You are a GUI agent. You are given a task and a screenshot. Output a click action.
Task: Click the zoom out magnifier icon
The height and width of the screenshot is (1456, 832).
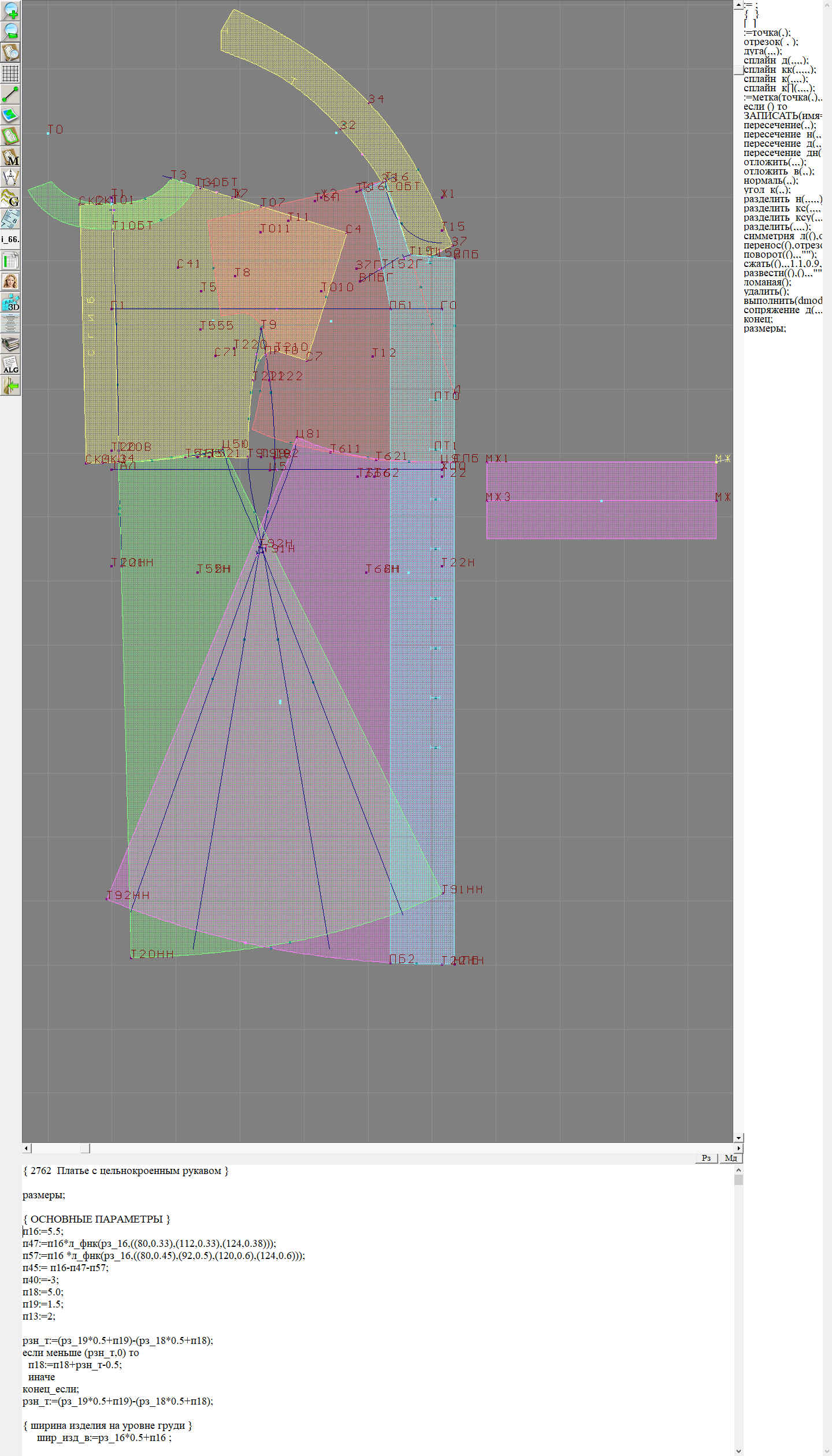(10, 32)
